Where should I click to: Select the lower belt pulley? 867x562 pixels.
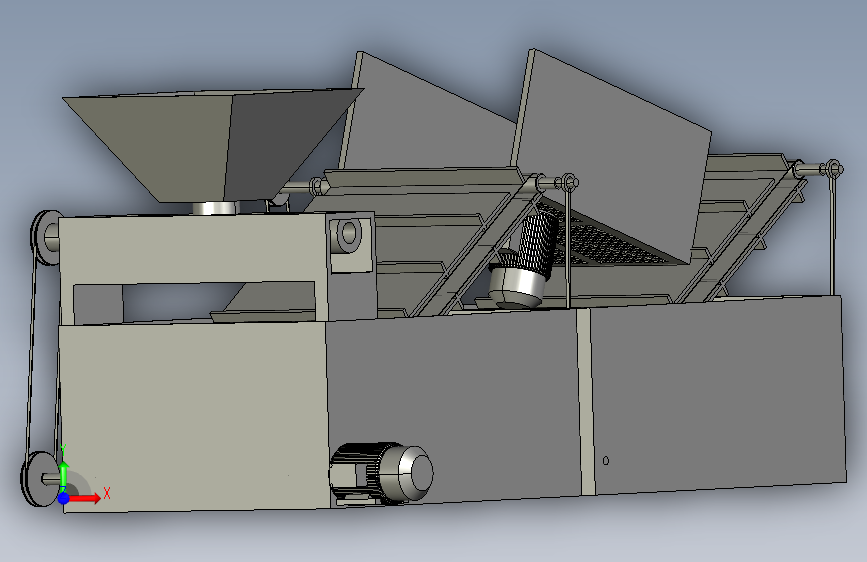[x=39, y=478]
